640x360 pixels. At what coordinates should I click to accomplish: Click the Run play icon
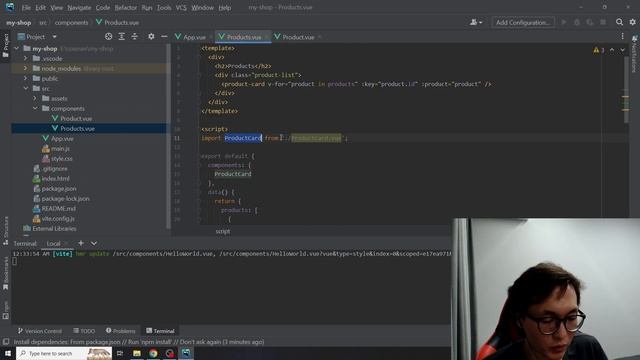click(x=564, y=22)
